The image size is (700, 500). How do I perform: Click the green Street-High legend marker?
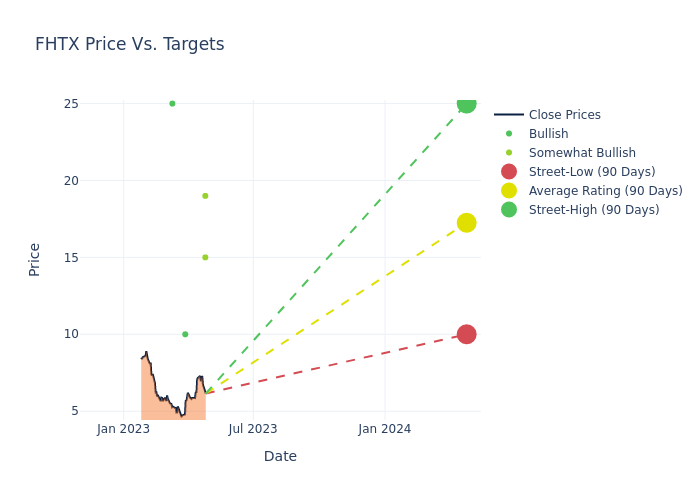509,210
